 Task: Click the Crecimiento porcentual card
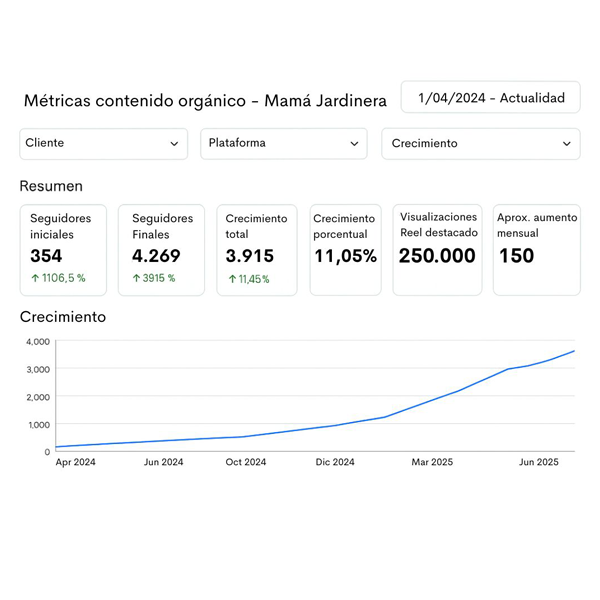pyautogui.click(x=345, y=250)
